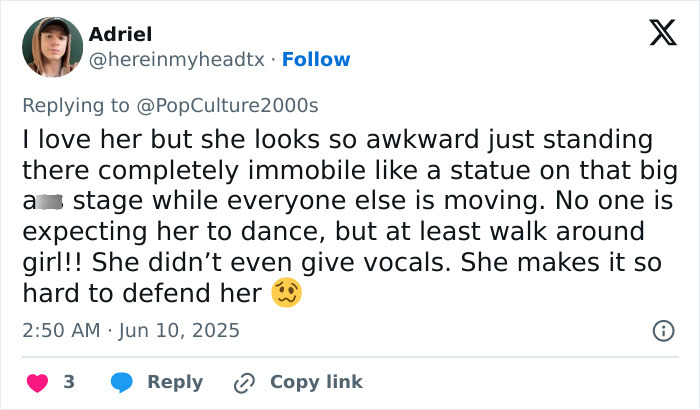
Task: Open the @hereinmyheadtx handle
Action: point(177,60)
